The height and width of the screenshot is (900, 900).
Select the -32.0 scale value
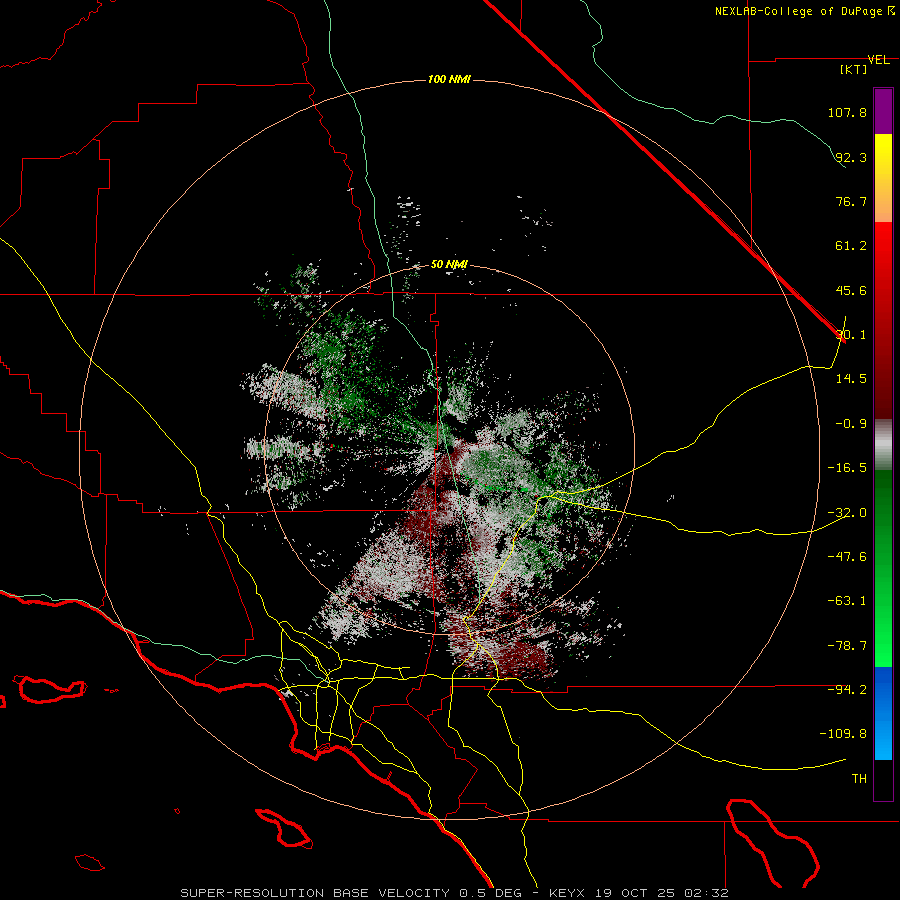click(x=847, y=512)
